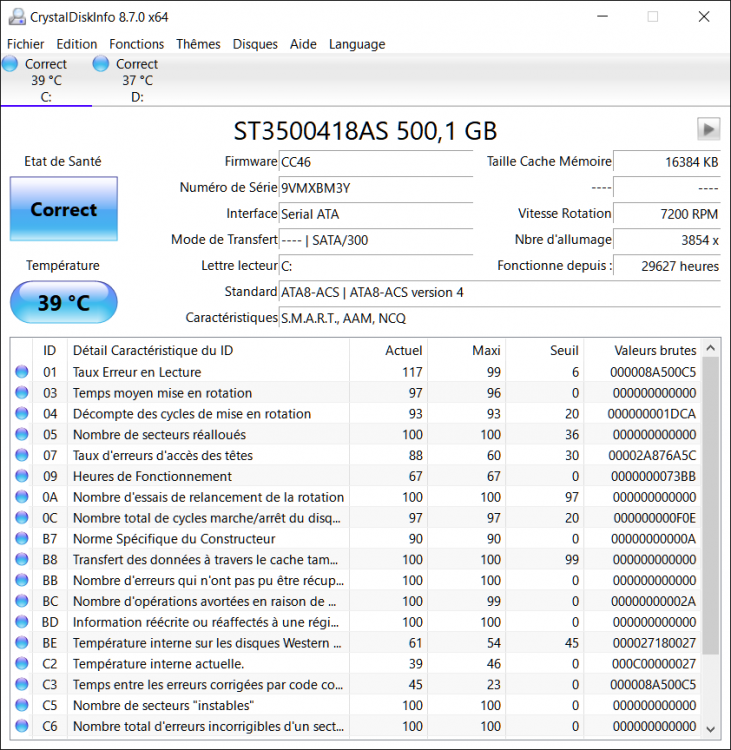This screenshot has height=750, width=731.
Task: Open the Language menu
Action: pyautogui.click(x=357, y=44)
